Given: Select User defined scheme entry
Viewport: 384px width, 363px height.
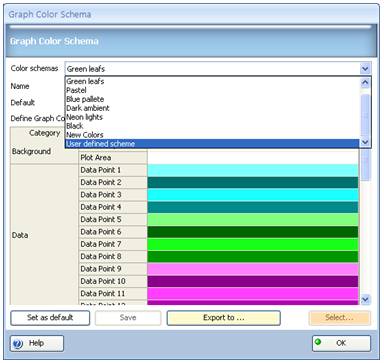Looking at the screenshot, I should [x=212, y=144].
